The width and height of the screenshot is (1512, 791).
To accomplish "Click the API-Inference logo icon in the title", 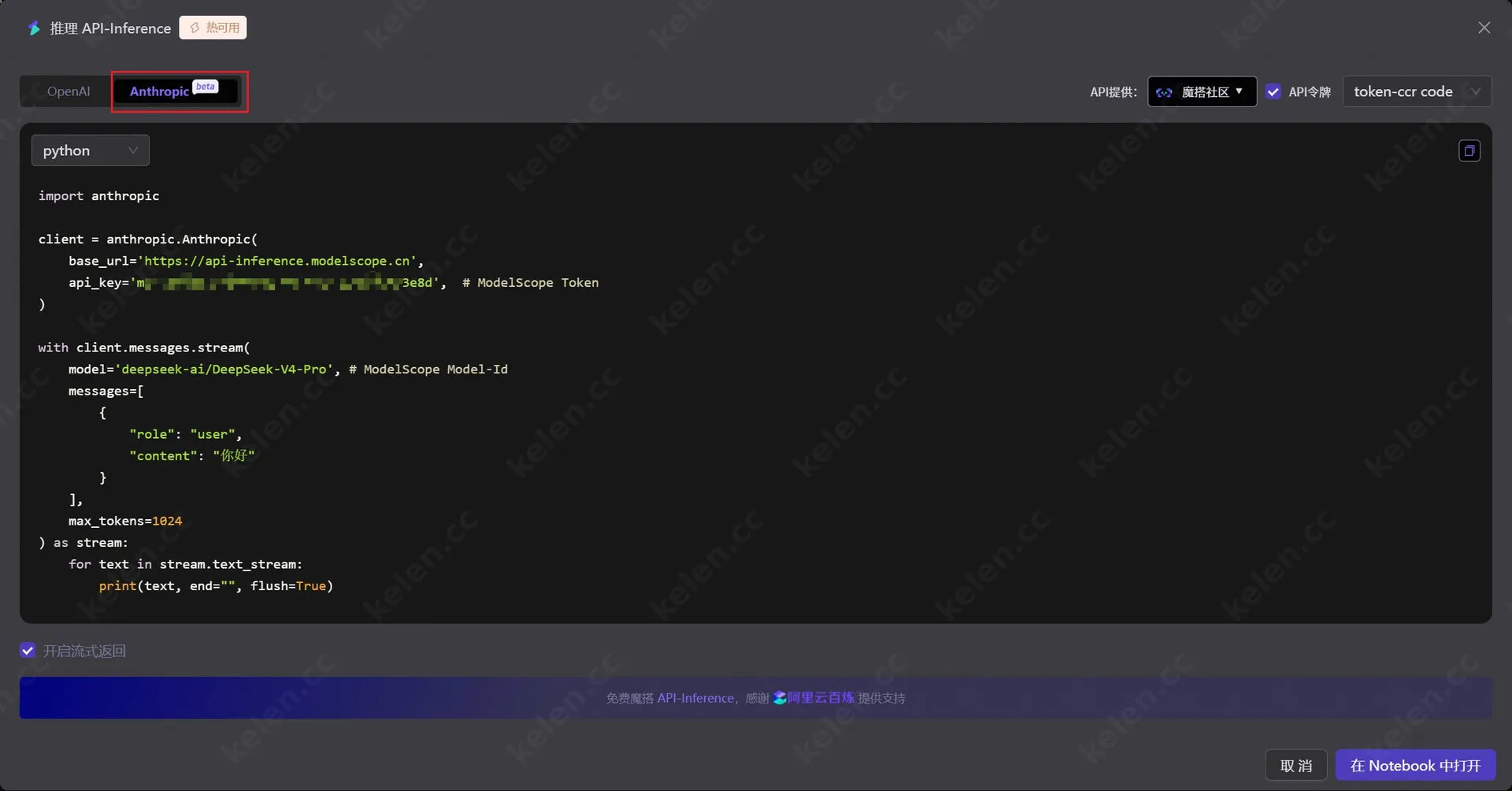I will 34,28.
